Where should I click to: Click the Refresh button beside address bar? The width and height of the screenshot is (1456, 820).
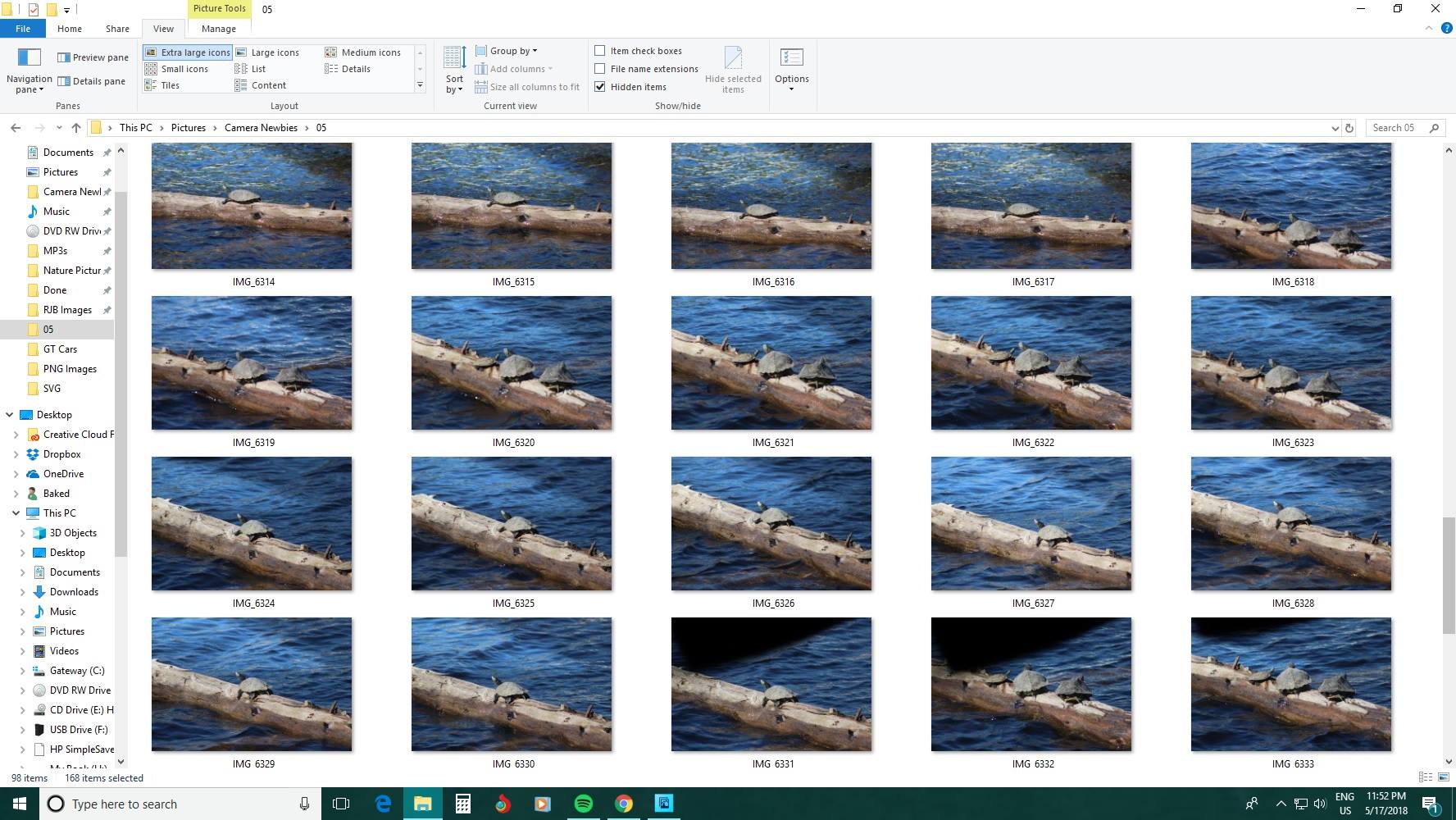click(x=1349, y=128)
